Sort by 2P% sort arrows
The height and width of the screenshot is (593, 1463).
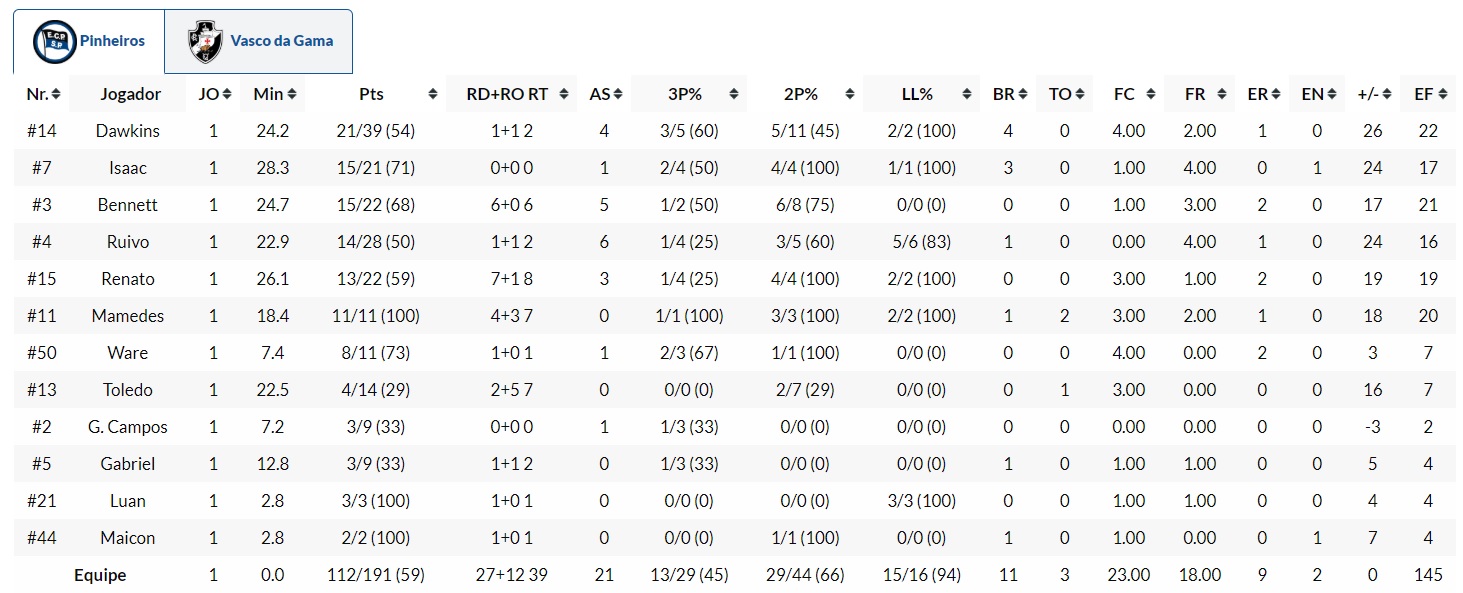point(850,94)
